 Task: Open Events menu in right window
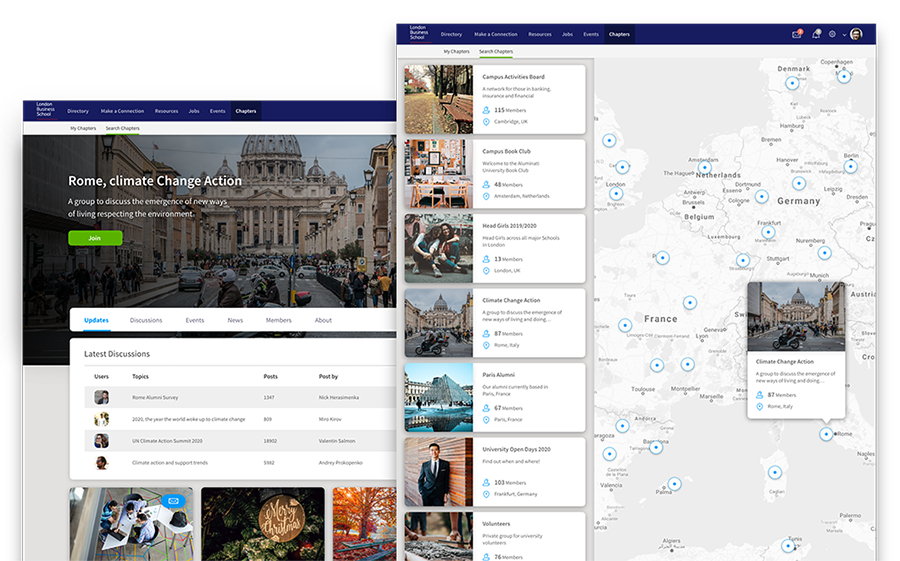pos(591,34)
